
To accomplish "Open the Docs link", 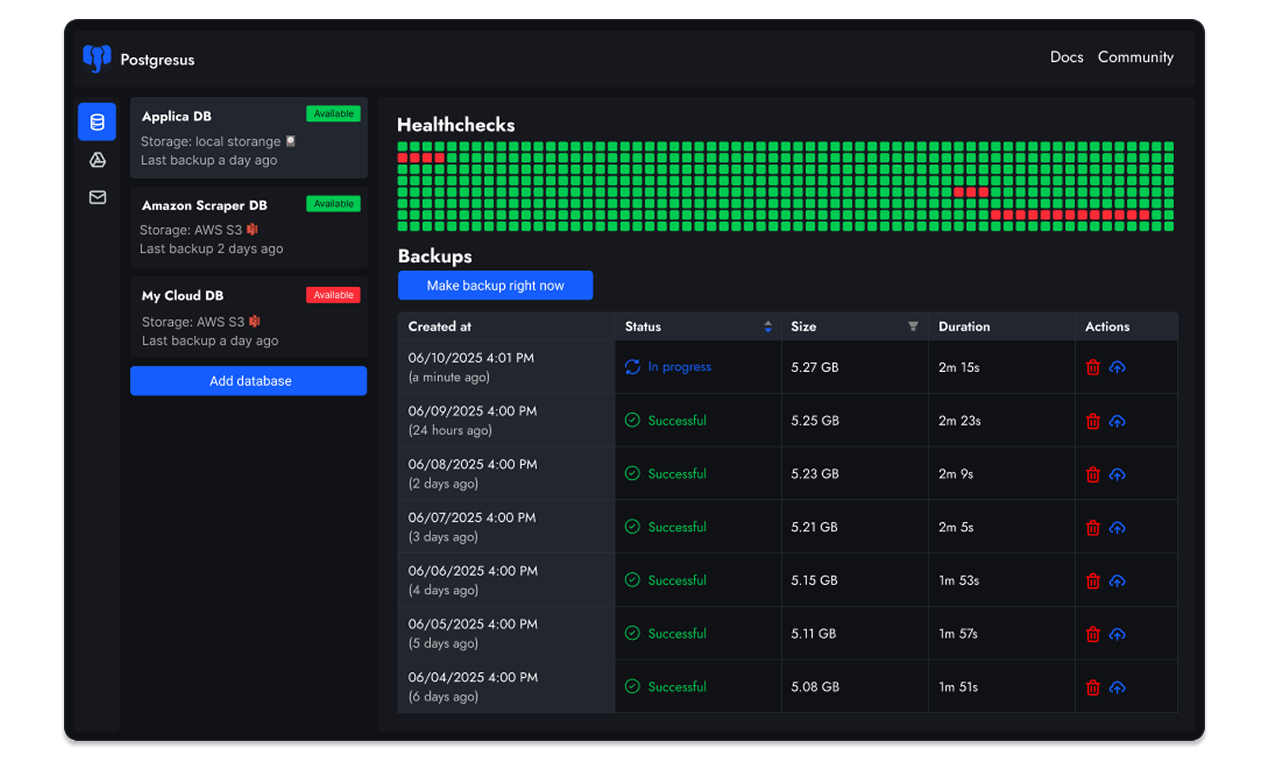I will tap(1066, 57).
